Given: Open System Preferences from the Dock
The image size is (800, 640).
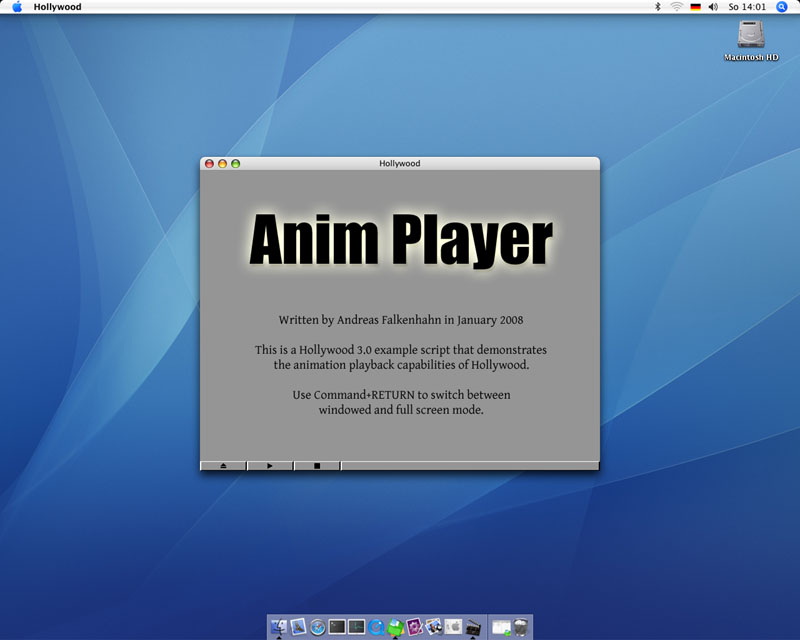Looking at the screenshot, I should coord(453,627).
